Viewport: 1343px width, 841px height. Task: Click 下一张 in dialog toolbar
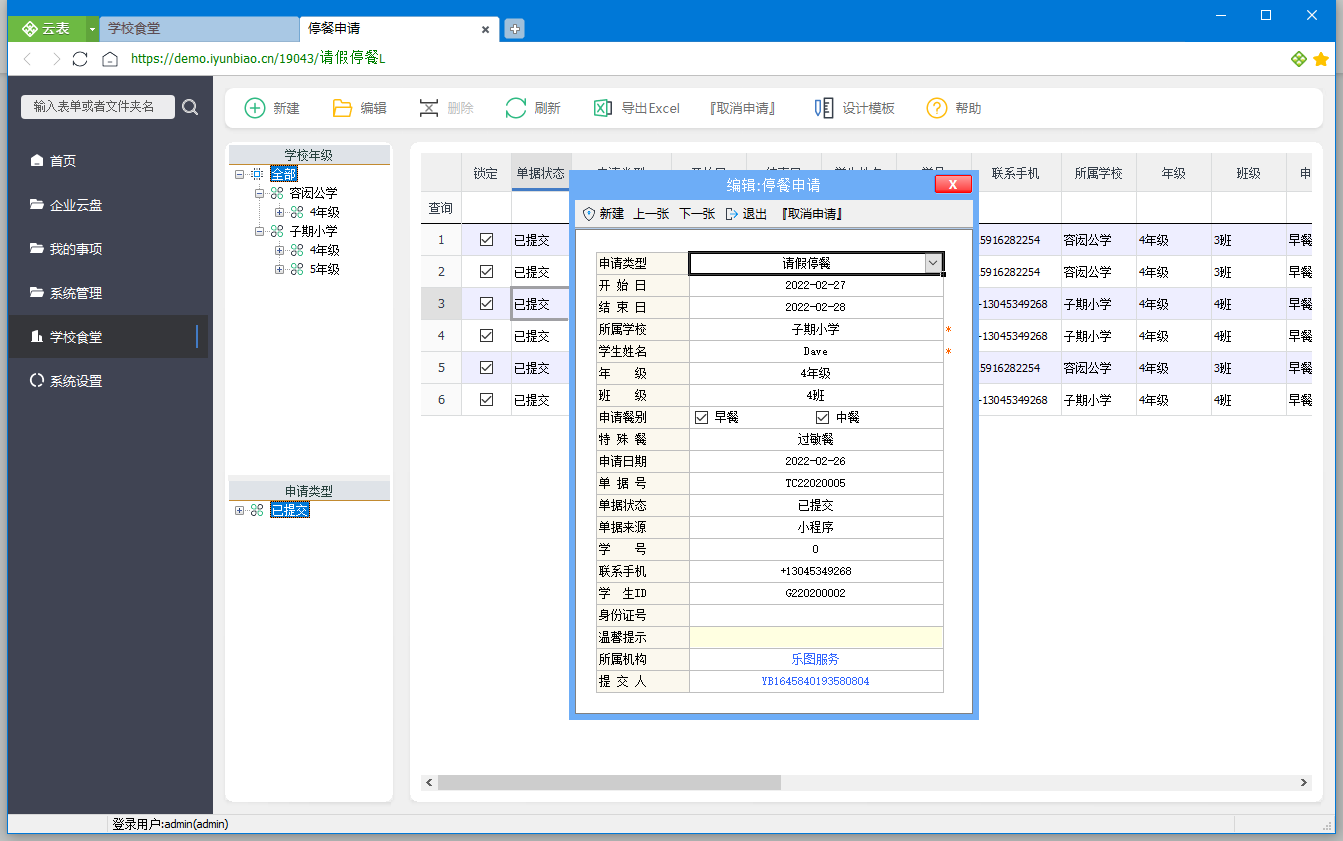tap(697, 214)
